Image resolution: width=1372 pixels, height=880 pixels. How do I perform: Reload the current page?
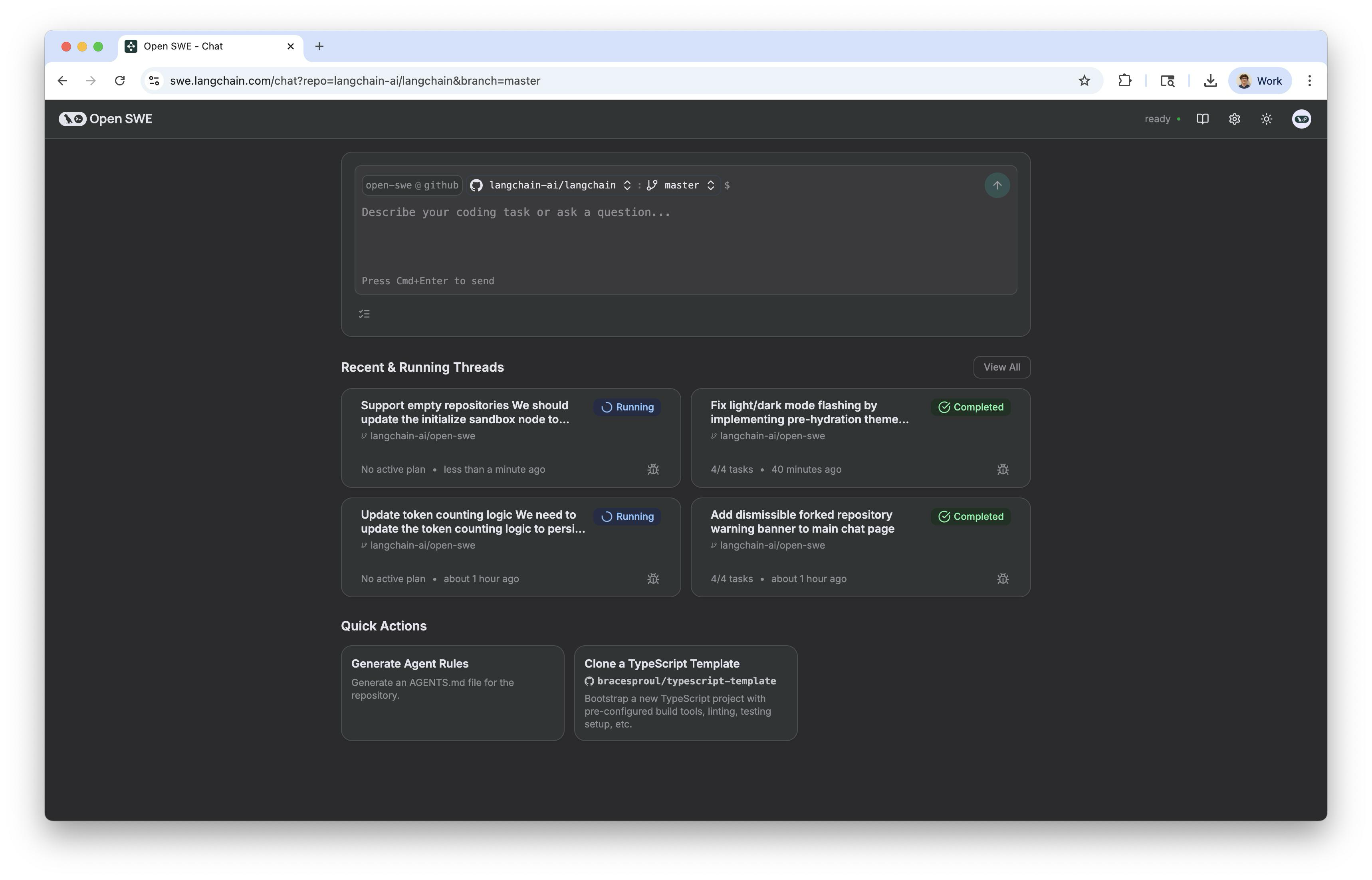click(x=119, y=81)
